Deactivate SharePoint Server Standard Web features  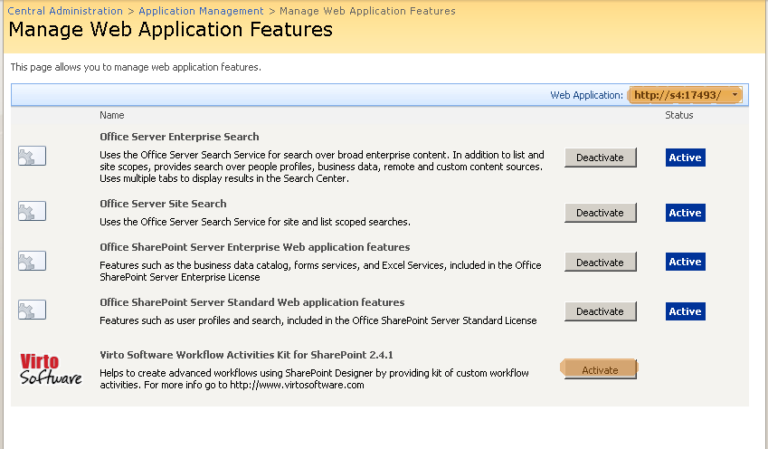[x=600, y=311]
